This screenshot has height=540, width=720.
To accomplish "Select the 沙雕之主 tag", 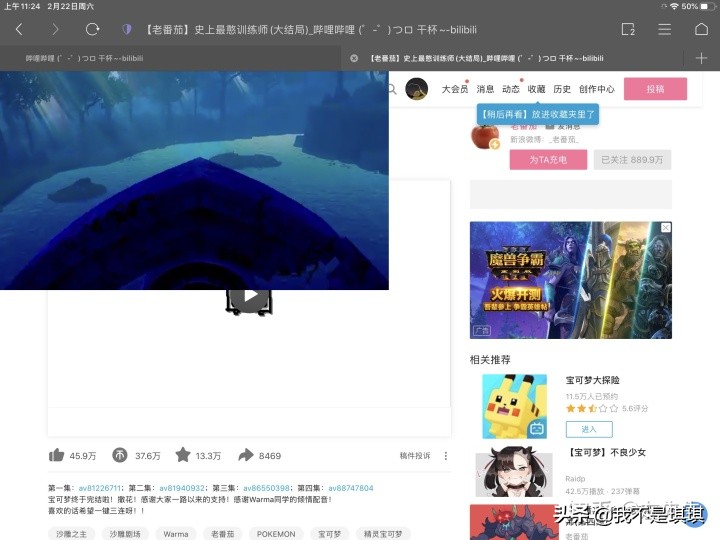I will point(71,534).
